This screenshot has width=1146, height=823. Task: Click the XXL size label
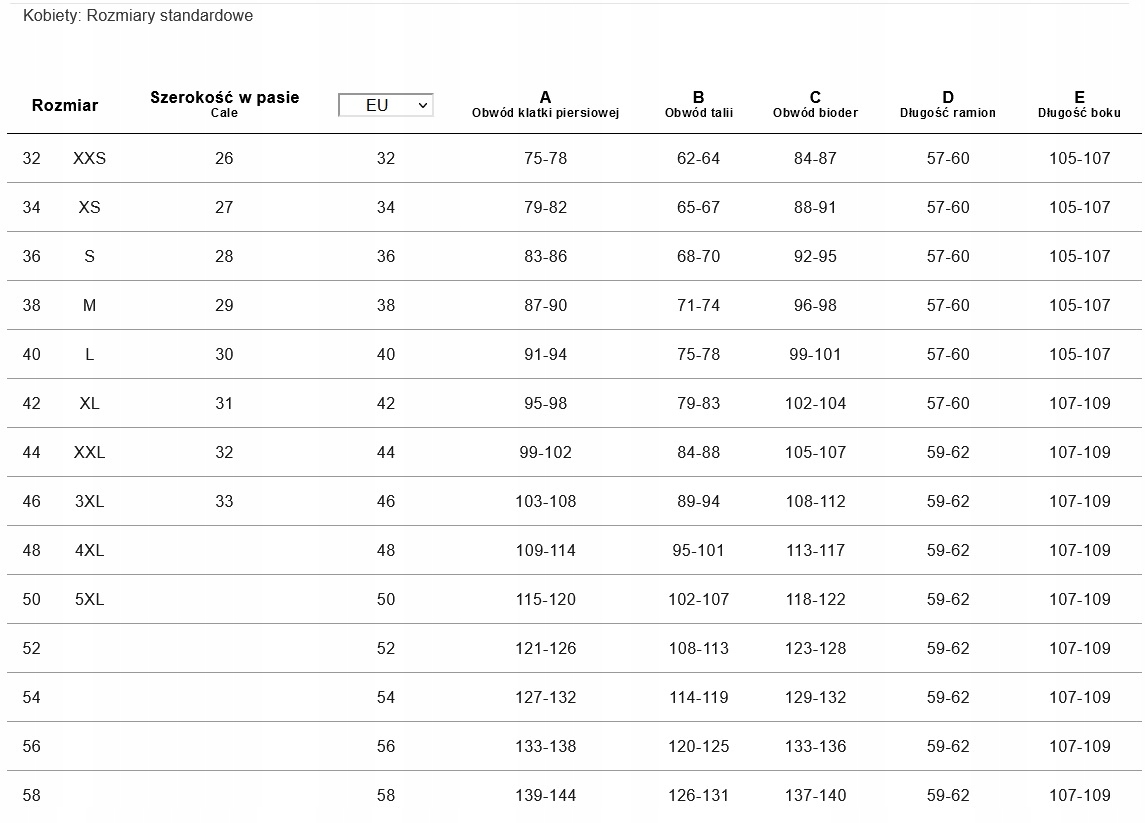89,452
